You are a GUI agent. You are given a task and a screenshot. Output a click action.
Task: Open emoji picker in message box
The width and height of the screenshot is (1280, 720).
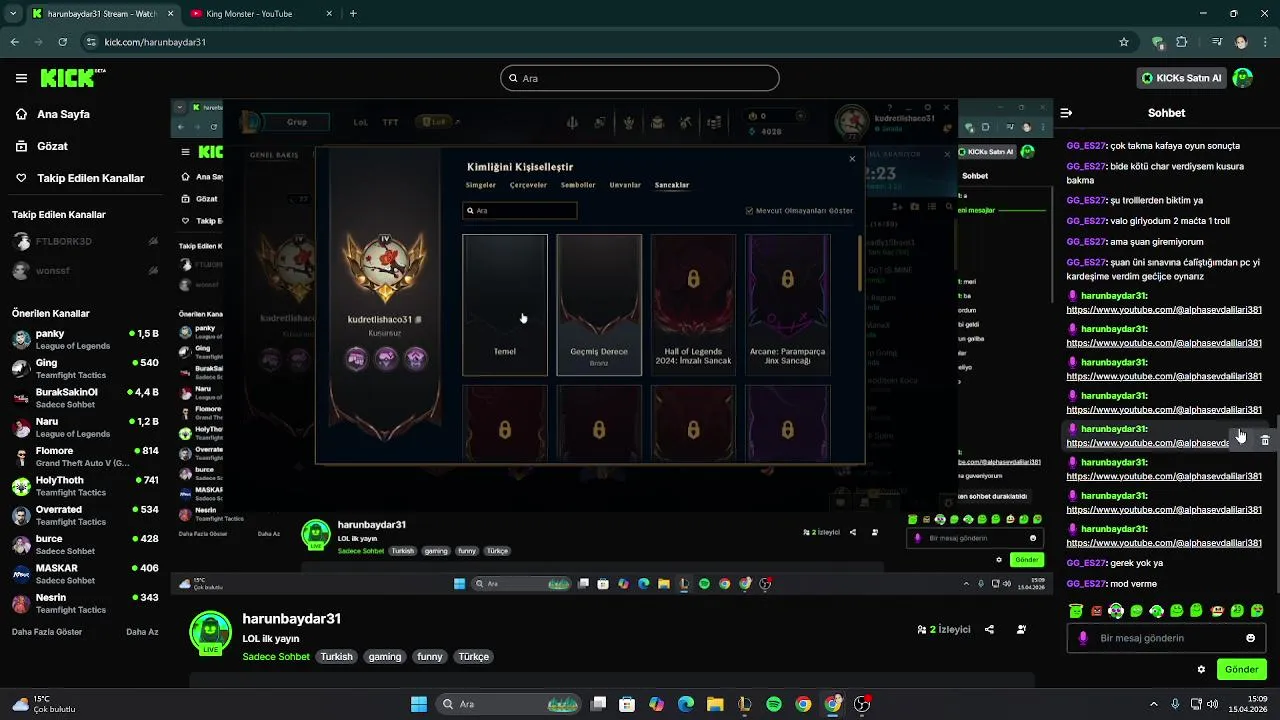point(1250,638)
